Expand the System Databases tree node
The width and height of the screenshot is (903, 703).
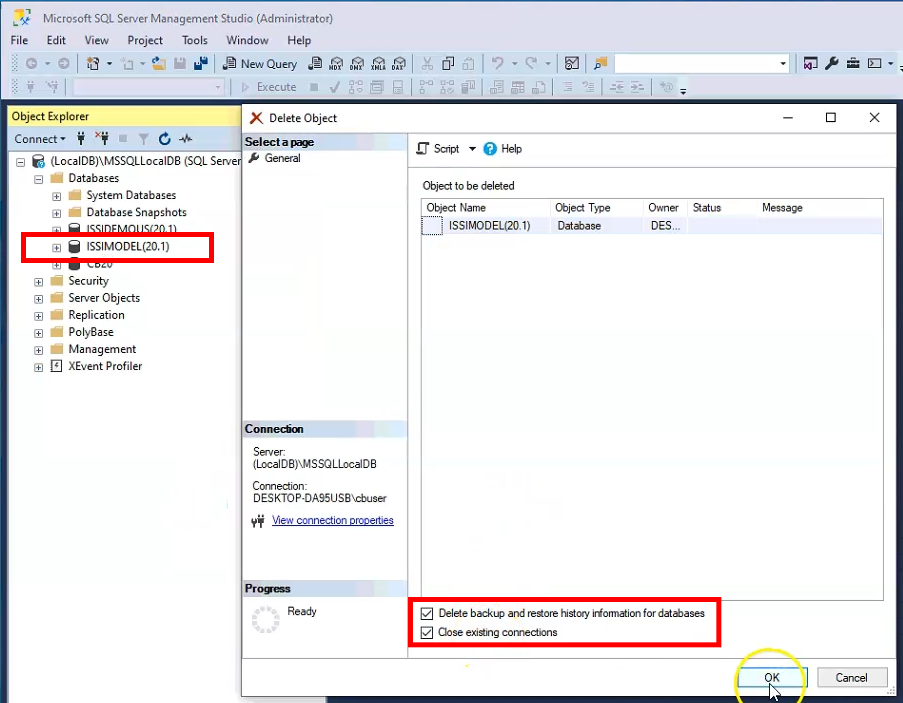(57, 196)
